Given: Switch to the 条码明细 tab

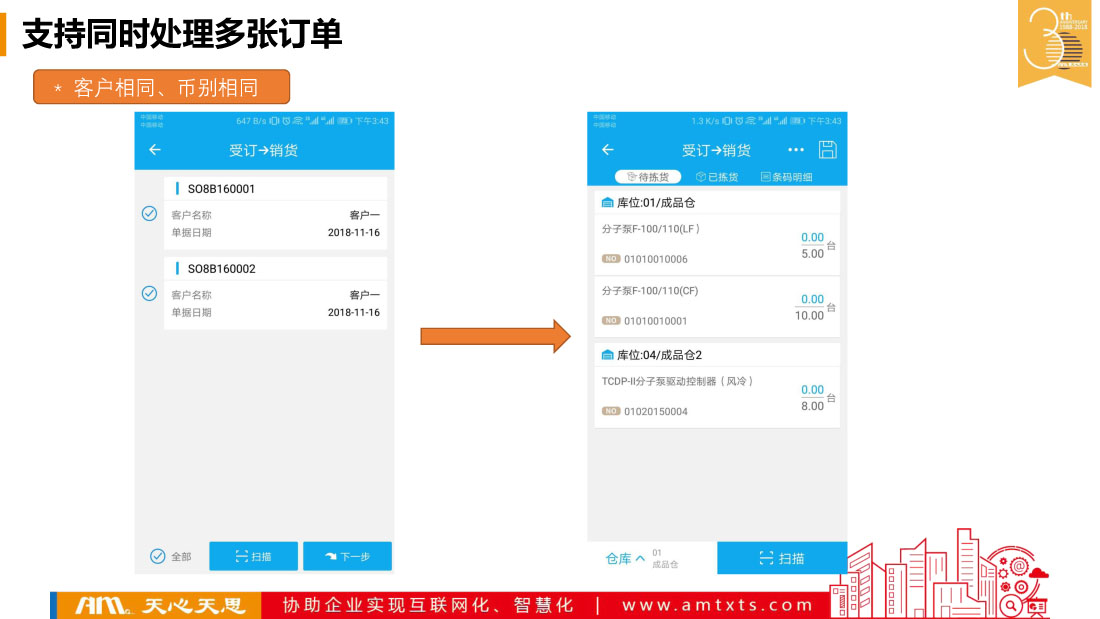Looking at the screenshot, I should 787,177.
